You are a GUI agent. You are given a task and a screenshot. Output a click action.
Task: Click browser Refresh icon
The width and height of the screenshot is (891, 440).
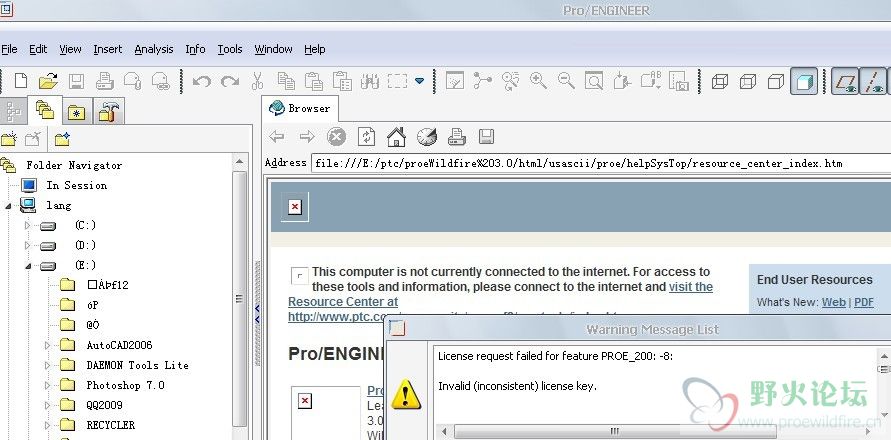coord(367,136)
